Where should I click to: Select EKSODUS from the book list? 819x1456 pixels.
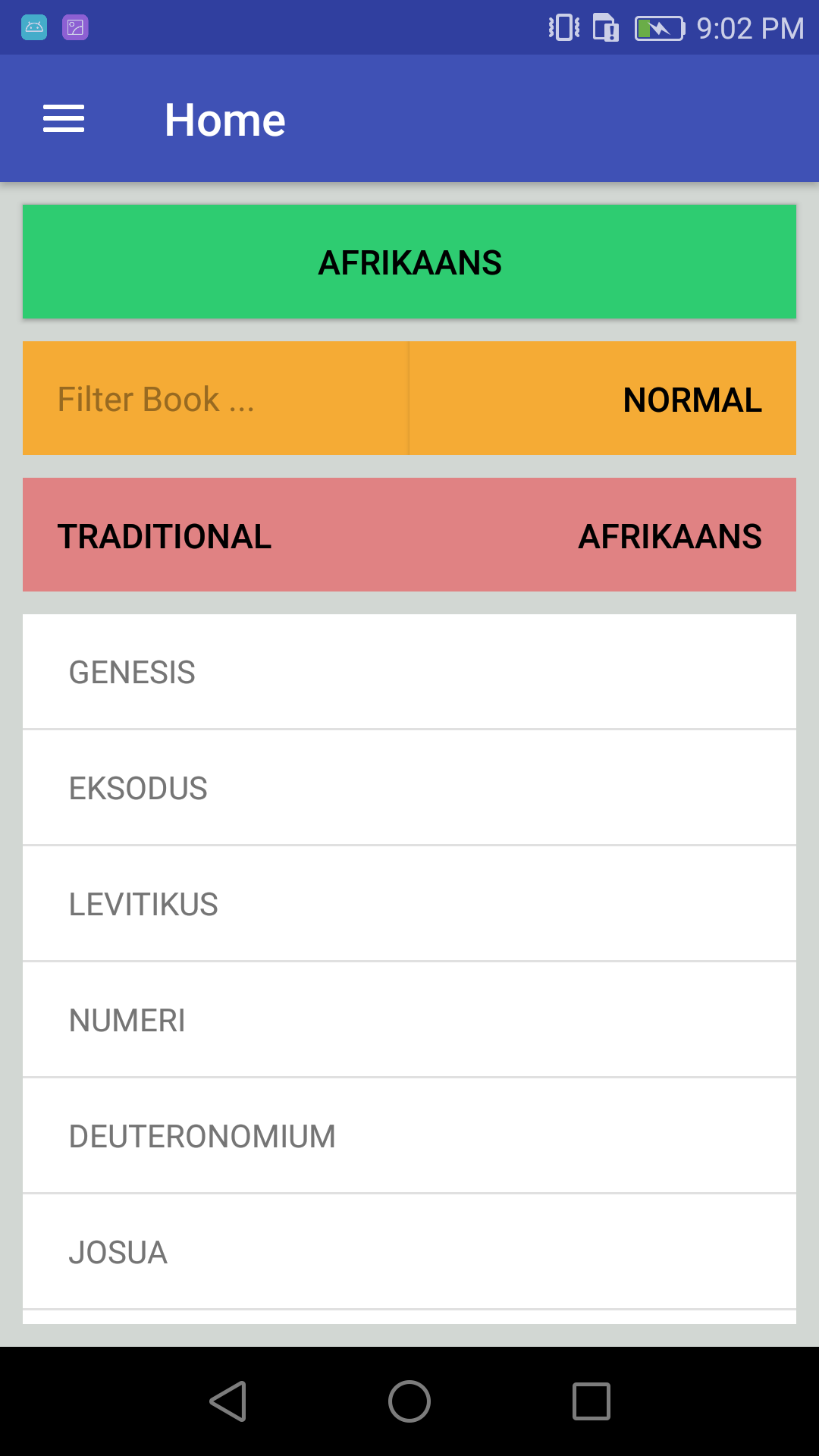point(409,788)
